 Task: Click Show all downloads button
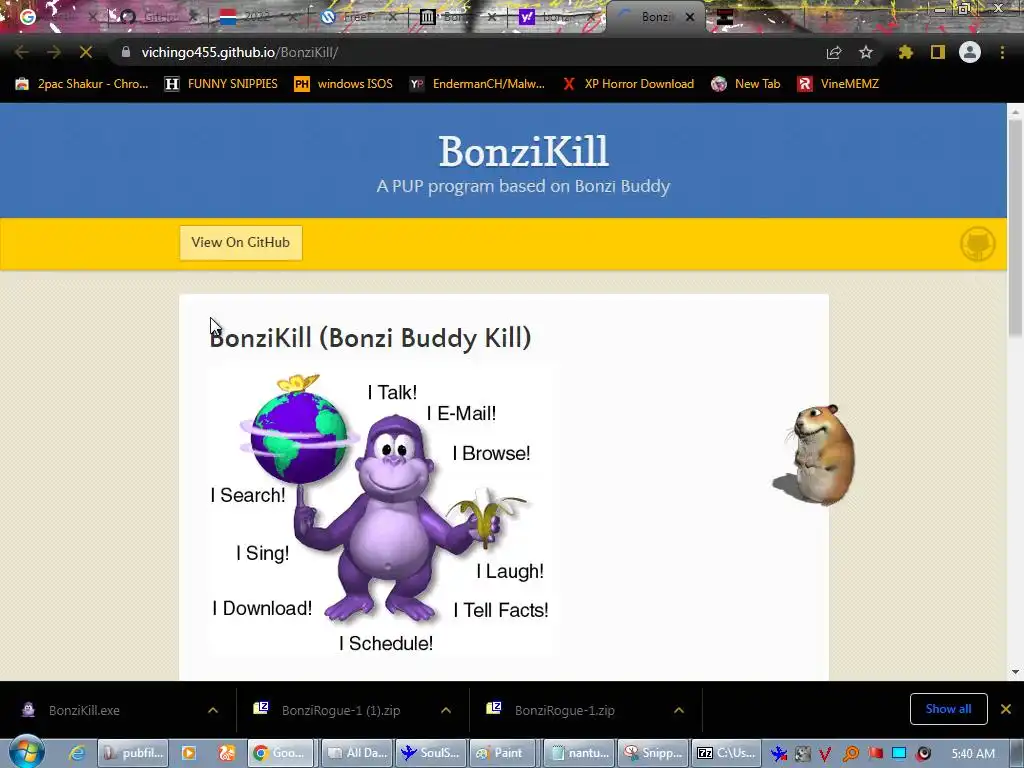tap(948, 709)
